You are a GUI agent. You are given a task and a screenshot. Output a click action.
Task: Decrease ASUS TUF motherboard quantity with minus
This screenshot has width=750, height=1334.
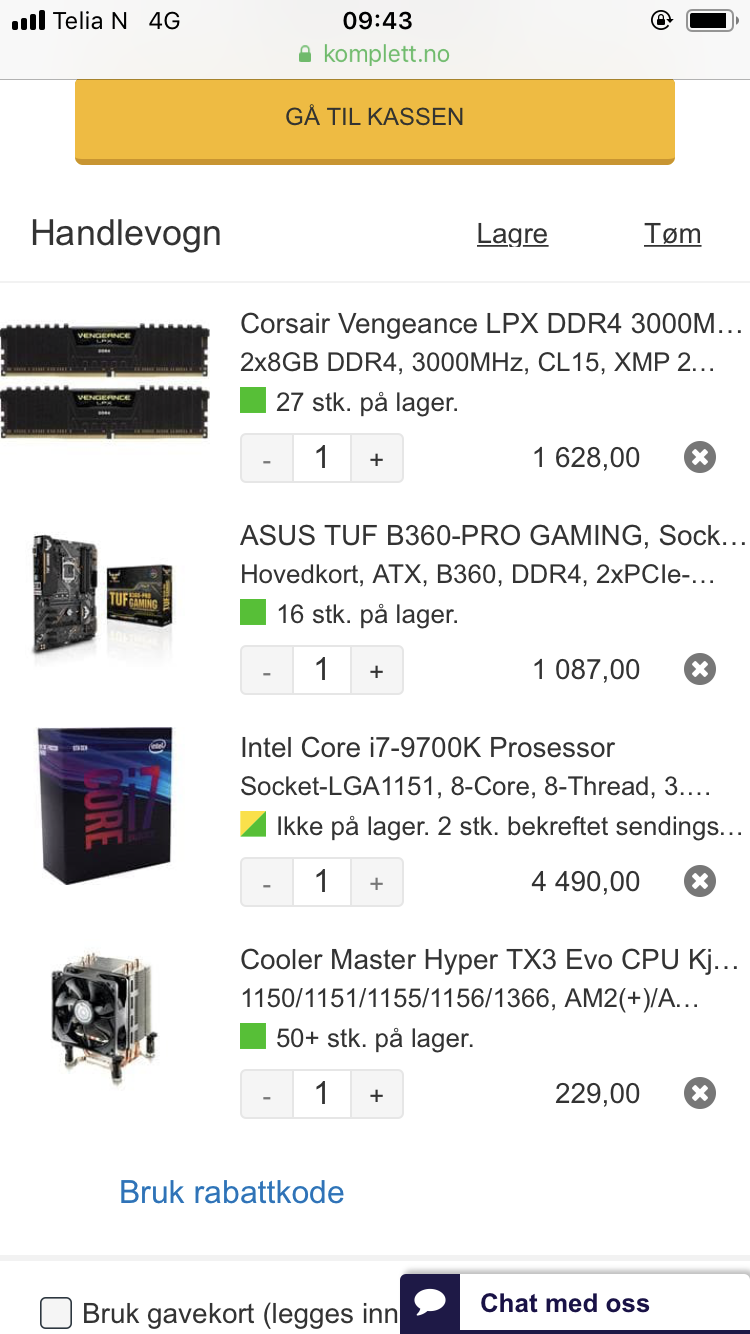tap(267, 670)
